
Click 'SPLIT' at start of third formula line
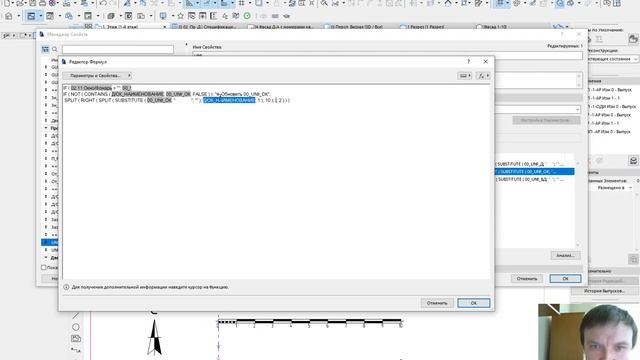pyautogui.click(x=70, y=100)
